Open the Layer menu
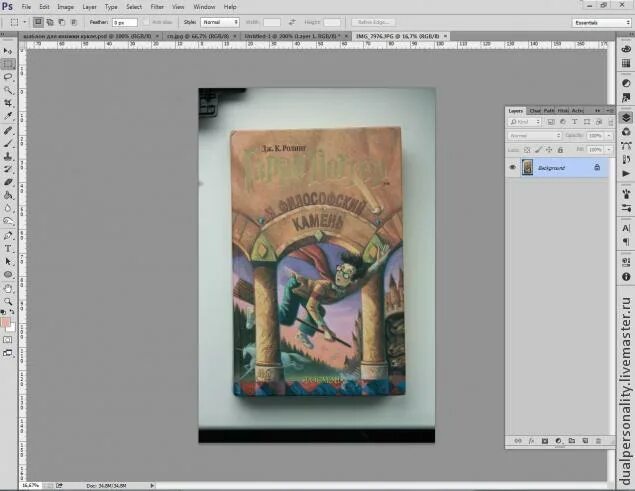The image size is (635, 491). tap(89, 7)
